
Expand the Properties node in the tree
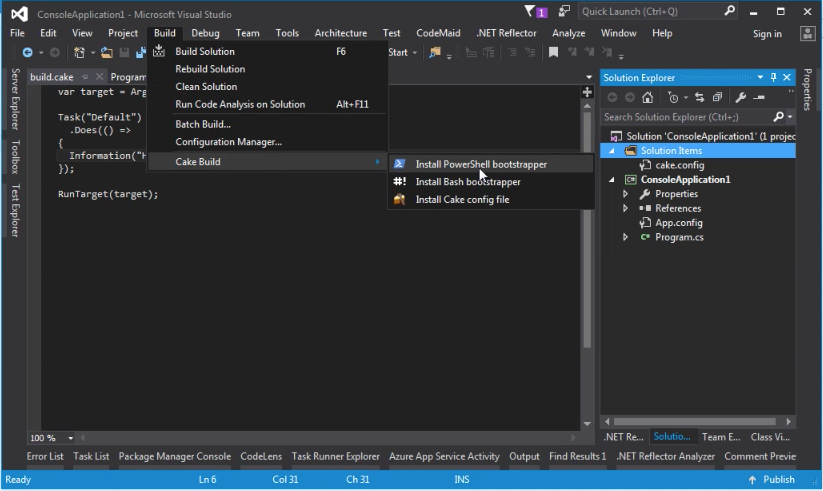pyautogui.click(x=626, y=194)
